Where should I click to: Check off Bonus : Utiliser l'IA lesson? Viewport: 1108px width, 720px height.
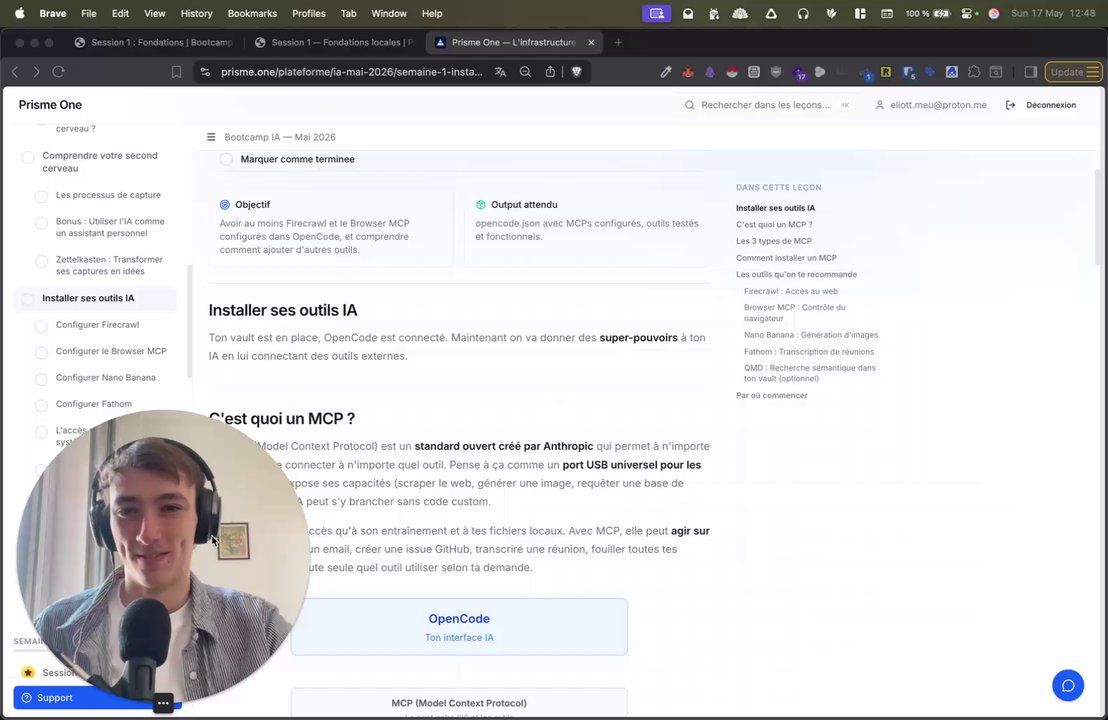pyautogui.click(x=41, y=223)
